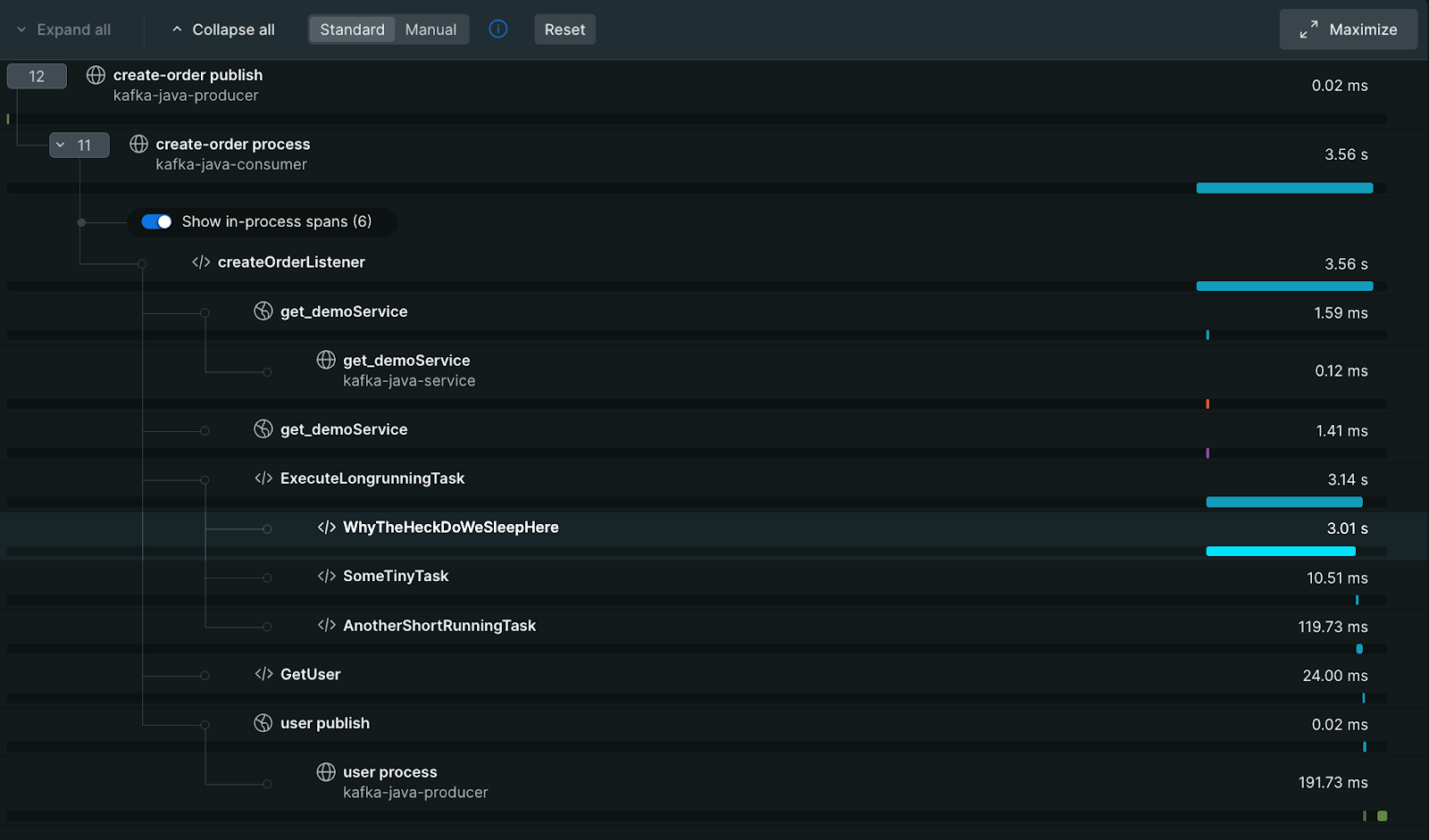Click the globe icon beside user process
The image size is (1429, 840).
[x=326, y=772]
